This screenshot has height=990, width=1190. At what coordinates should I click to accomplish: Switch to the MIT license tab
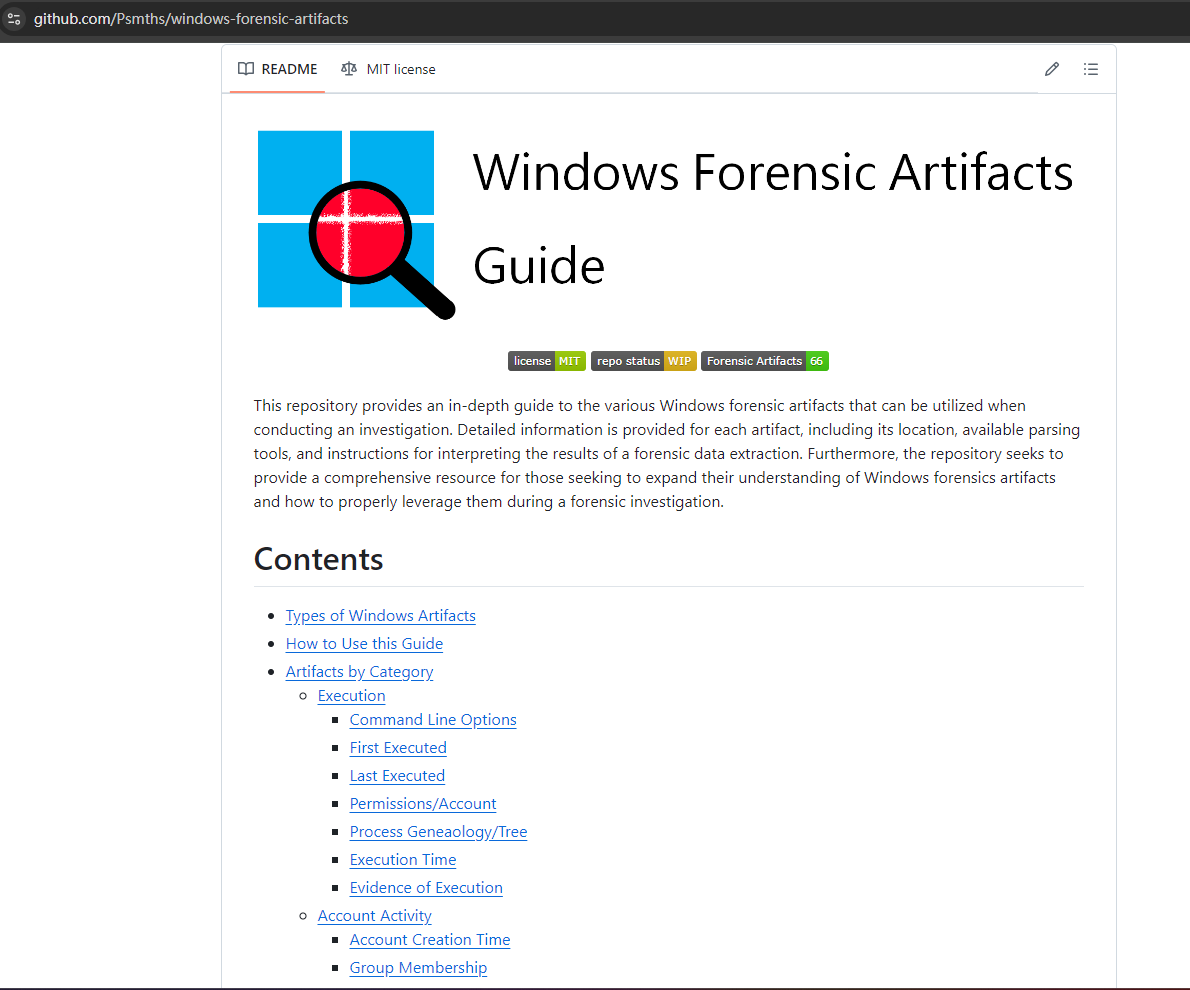click(388, 69)
